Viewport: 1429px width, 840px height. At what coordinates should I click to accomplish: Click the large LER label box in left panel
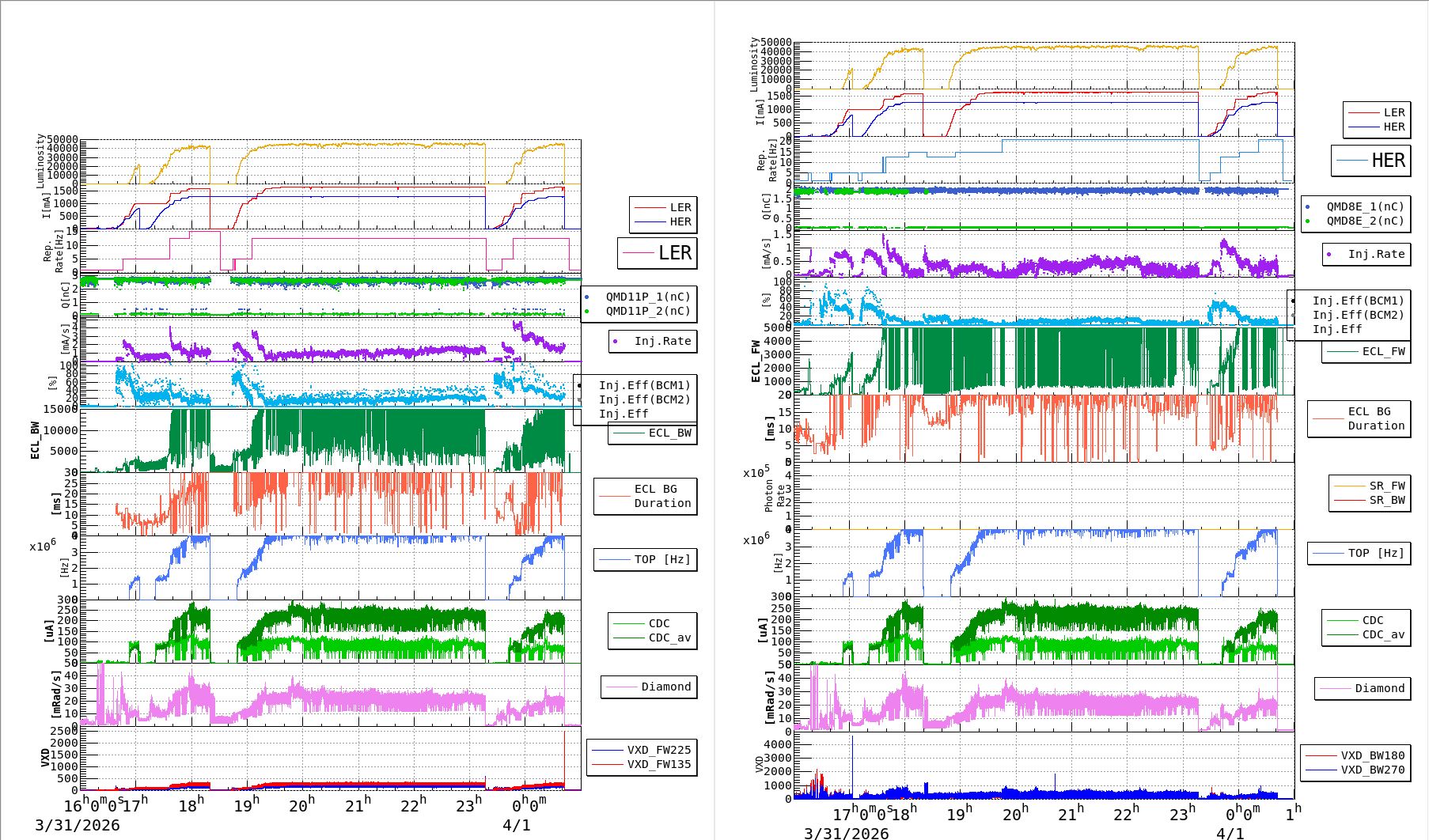(657, 253)
